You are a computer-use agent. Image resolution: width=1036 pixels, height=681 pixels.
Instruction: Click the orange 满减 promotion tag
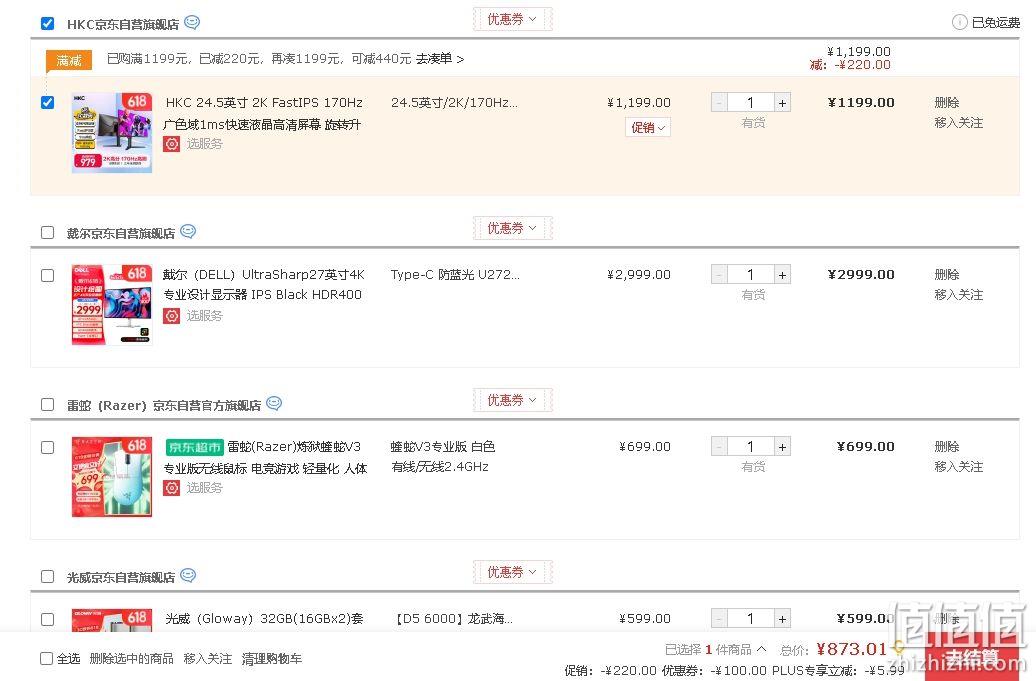[x=69, y=61]
